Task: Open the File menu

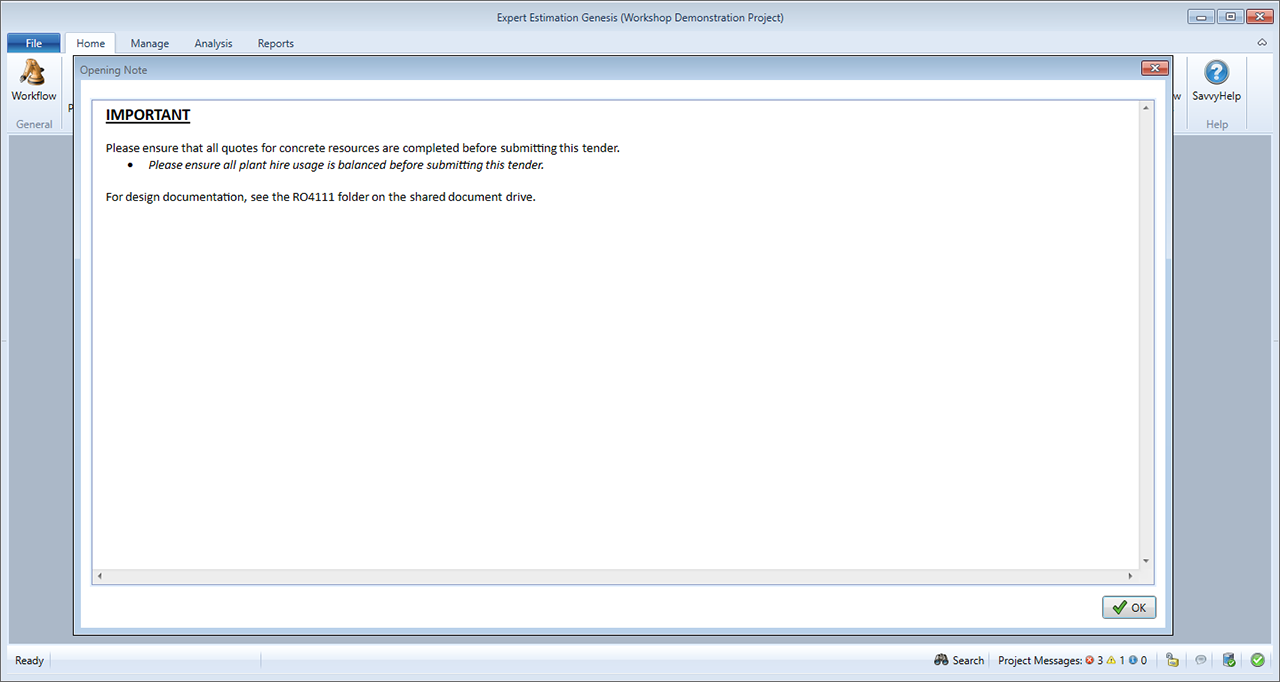Action: (x=34, y=43)
